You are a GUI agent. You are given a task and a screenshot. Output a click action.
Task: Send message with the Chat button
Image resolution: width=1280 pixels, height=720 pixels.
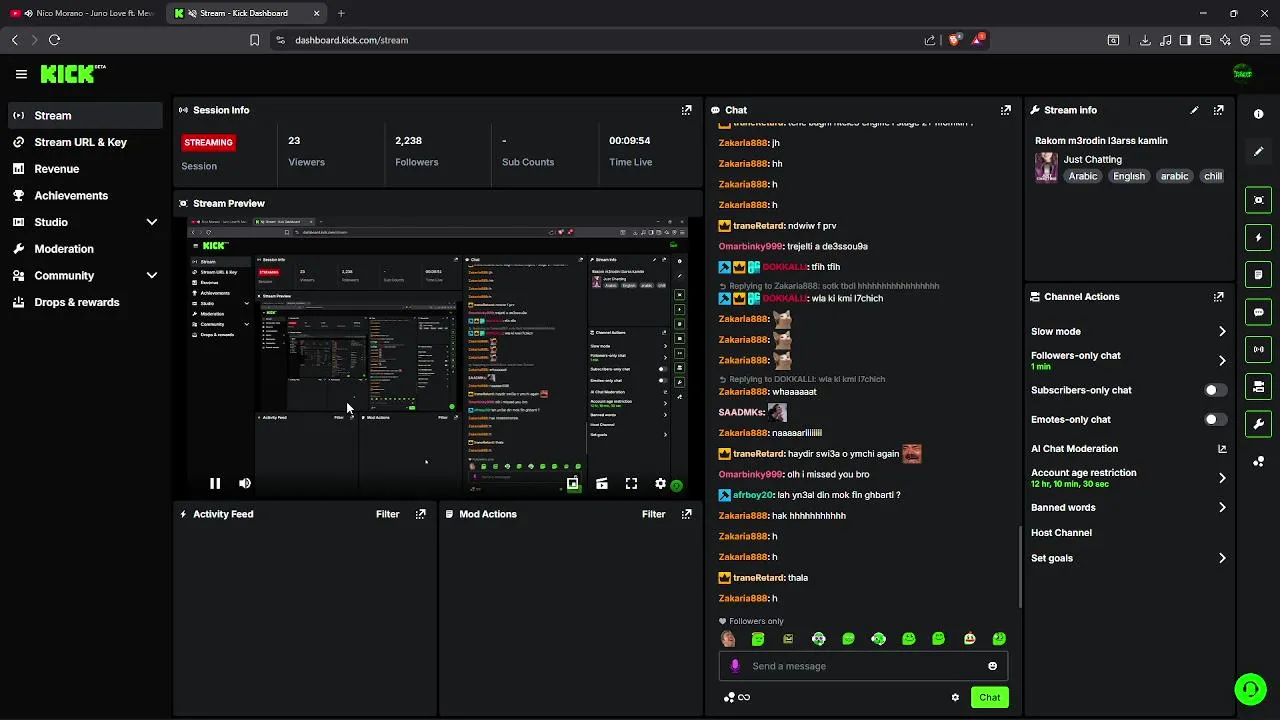pos(989,697)
